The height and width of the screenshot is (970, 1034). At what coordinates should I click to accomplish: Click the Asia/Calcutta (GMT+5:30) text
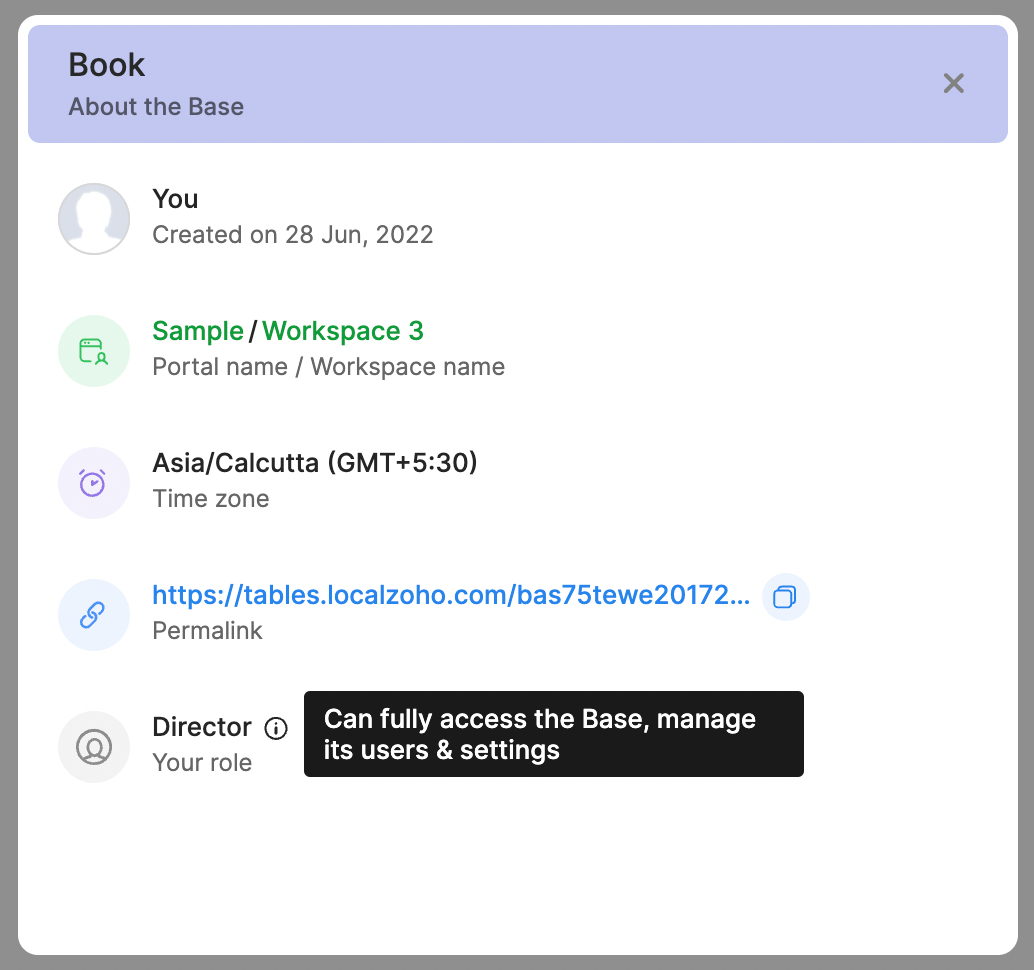314,463
